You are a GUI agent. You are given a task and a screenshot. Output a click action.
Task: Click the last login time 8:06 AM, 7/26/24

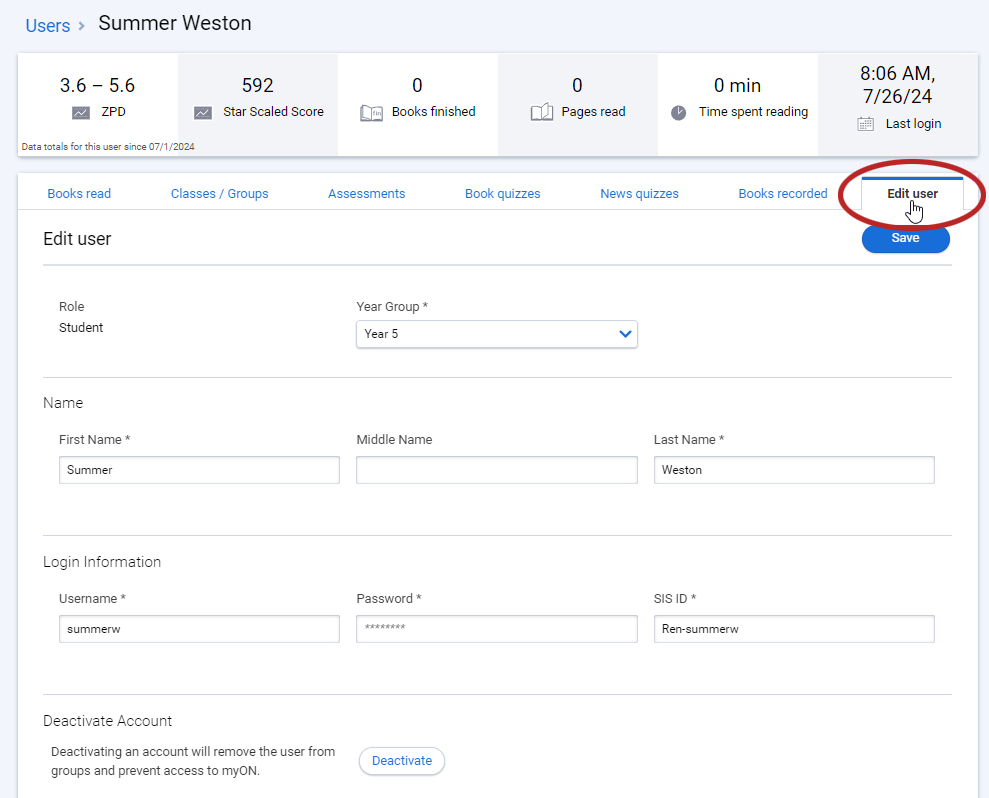point(897,85)
